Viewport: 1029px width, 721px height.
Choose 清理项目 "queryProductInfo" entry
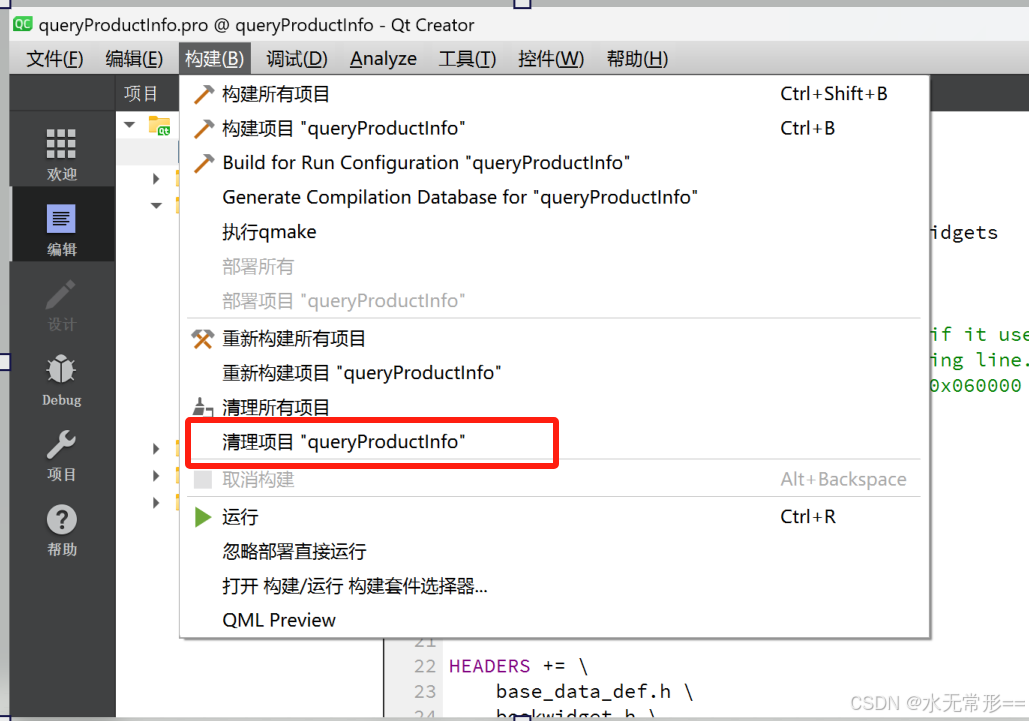point(554,442)
